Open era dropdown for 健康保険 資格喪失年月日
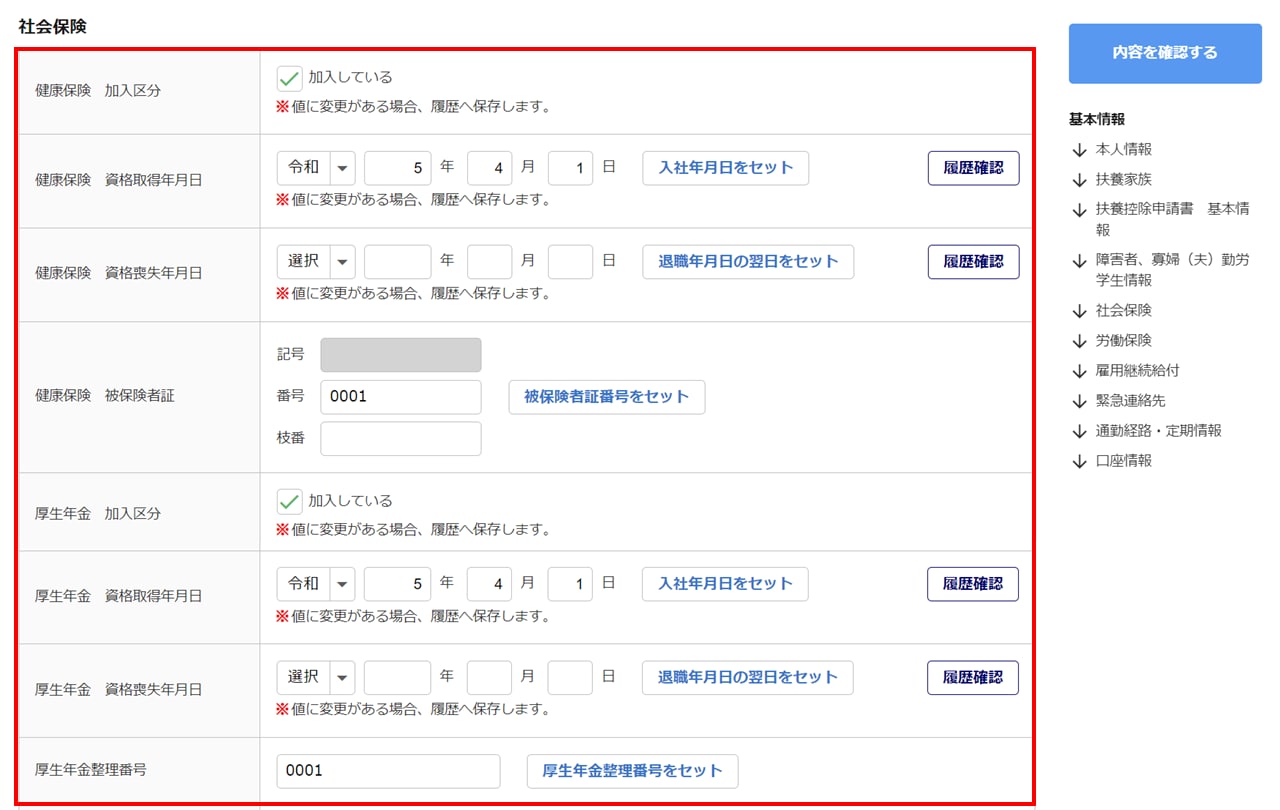The width and height of the screenshot is (1280, 810). pos(316,262)
